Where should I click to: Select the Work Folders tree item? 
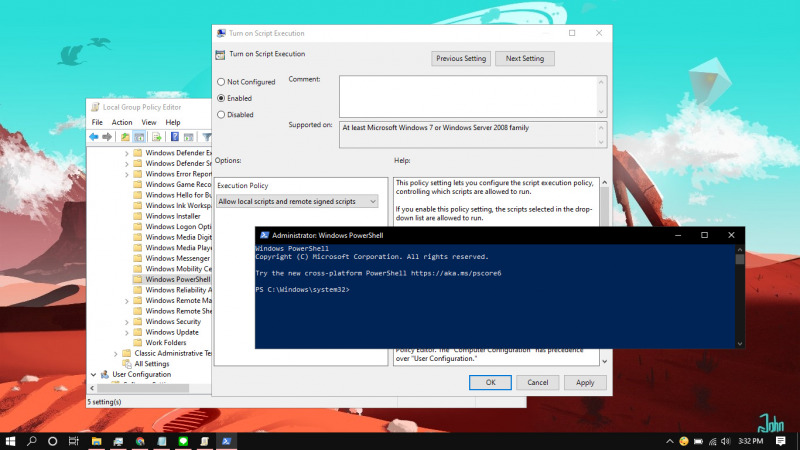[x=160, y=343]
